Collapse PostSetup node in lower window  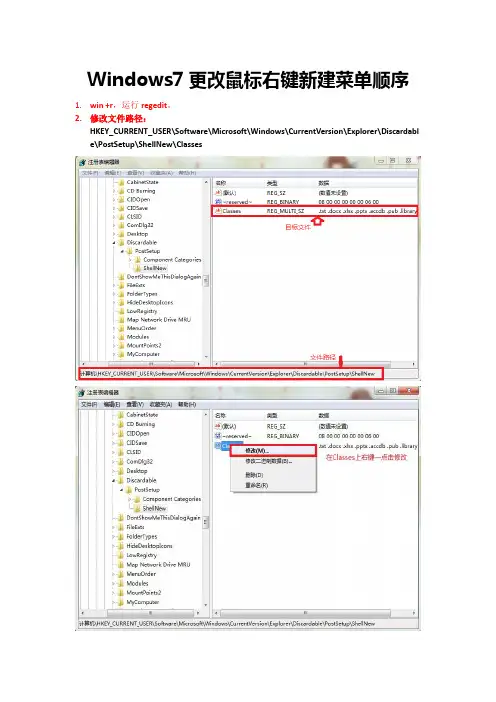pyautogui.click(x=122, y=490)
